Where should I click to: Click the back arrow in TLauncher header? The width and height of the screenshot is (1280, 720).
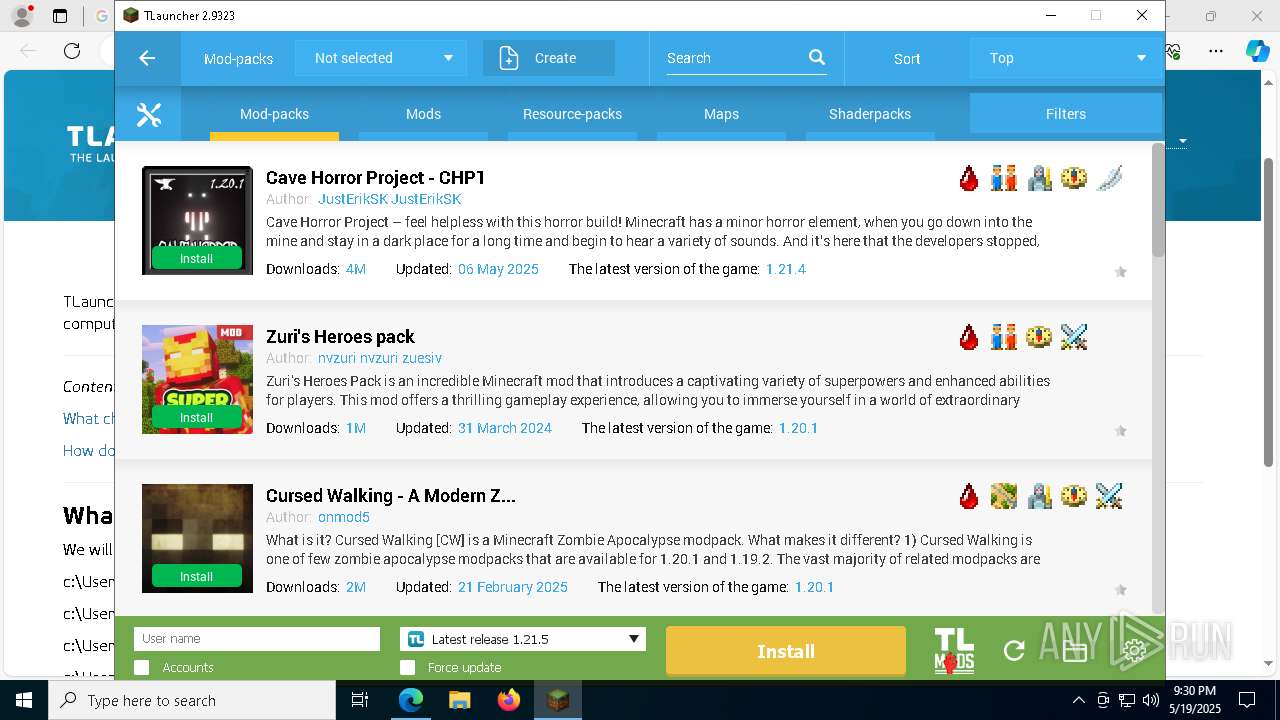(x=147, y=58)
